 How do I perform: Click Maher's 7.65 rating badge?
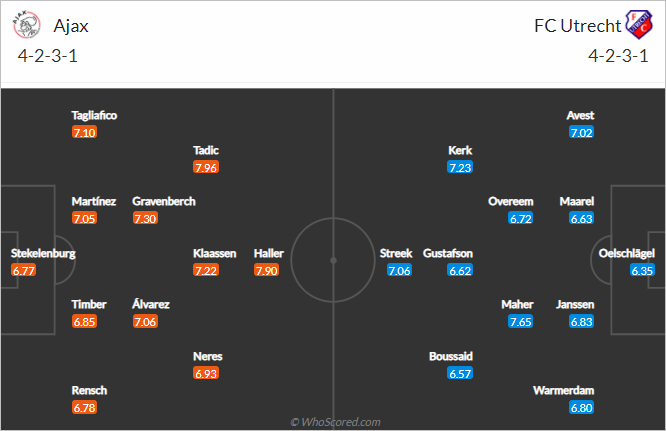pyautogui.click(x=520, y=322)
